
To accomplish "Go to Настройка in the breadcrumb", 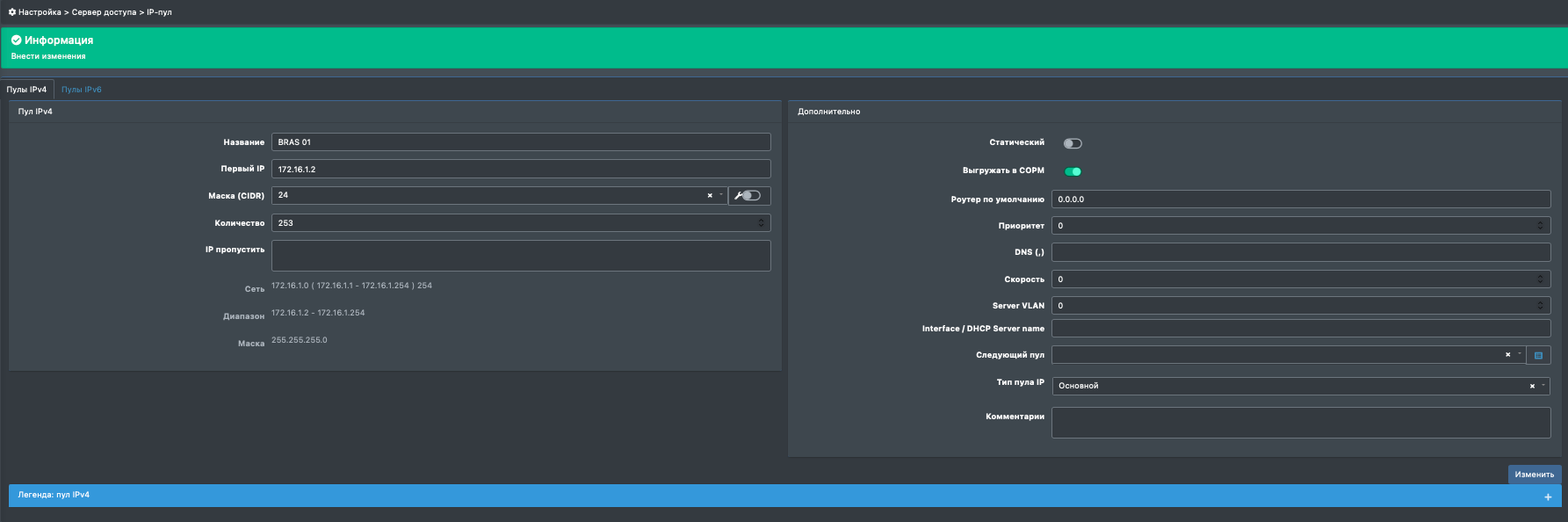I will pyautogui.click(x=40, y=12).
